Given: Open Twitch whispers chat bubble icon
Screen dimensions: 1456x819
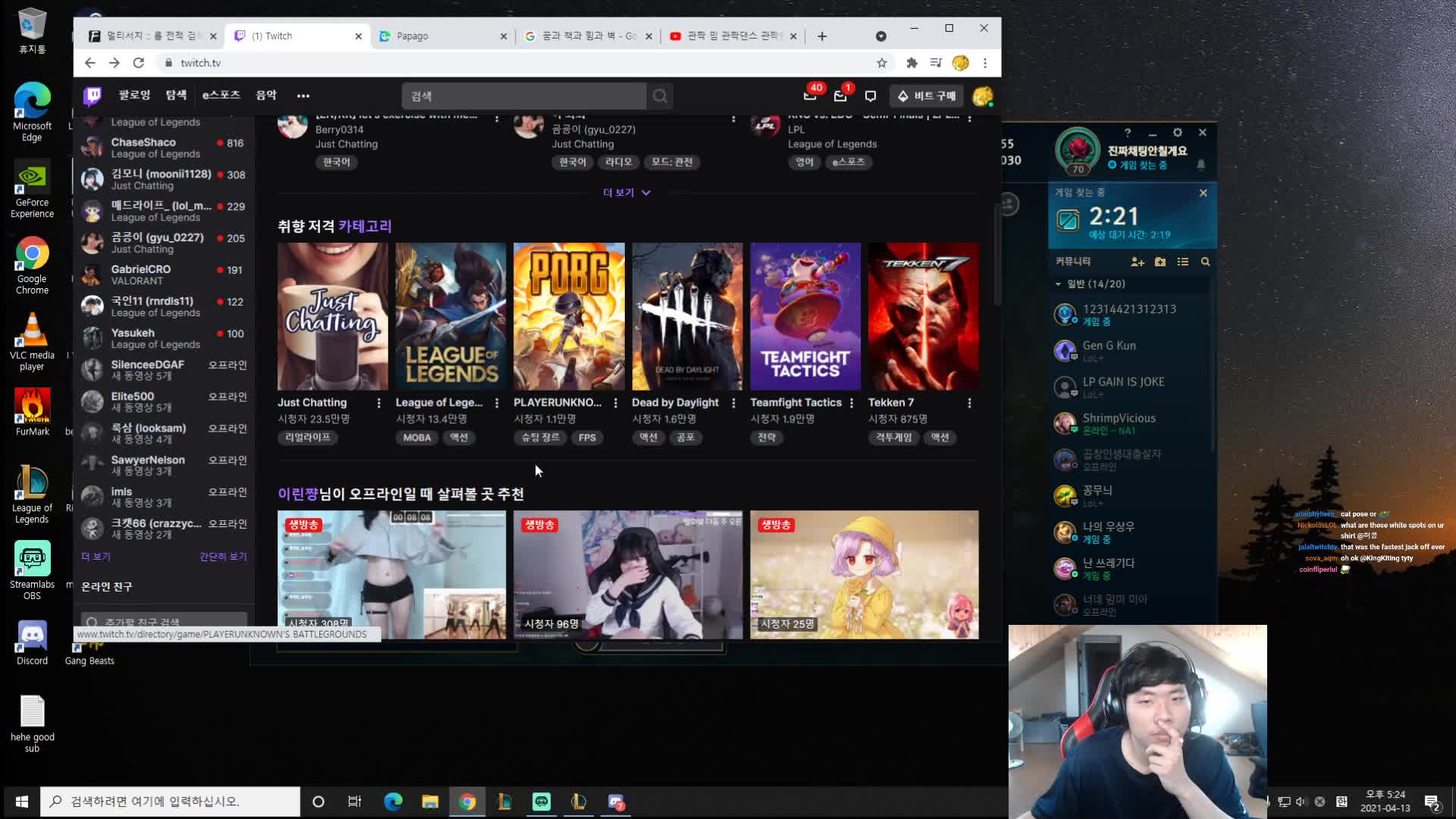Looking at the screenshot, I should click(871, 96).
